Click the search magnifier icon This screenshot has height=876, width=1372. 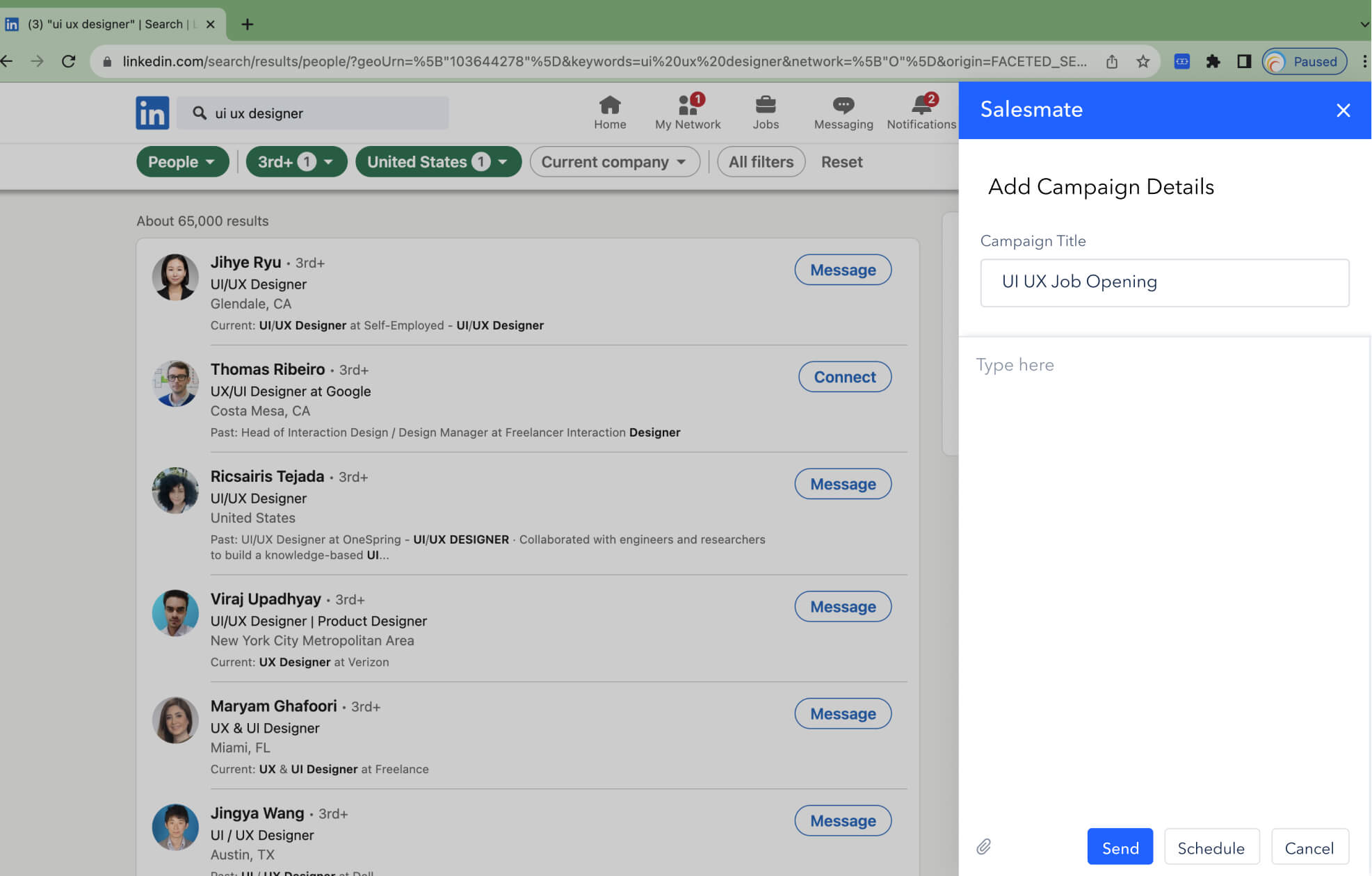(200, 113)
